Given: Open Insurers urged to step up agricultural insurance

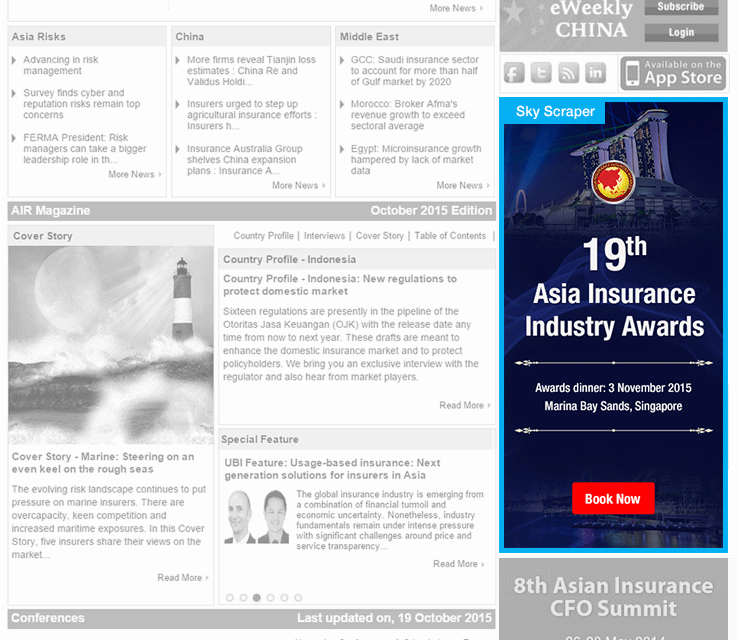Looking at the screenshot, I should point(252,115).
